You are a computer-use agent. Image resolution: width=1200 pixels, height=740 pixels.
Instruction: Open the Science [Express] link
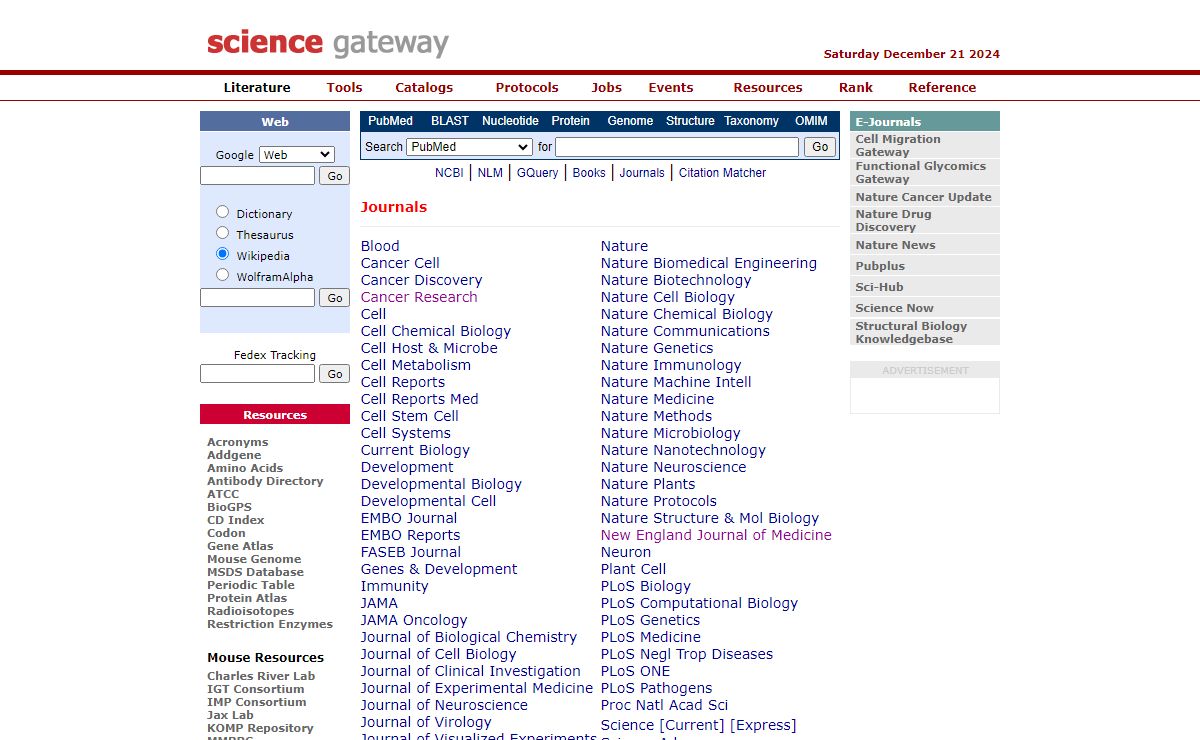tap(763, 725)
